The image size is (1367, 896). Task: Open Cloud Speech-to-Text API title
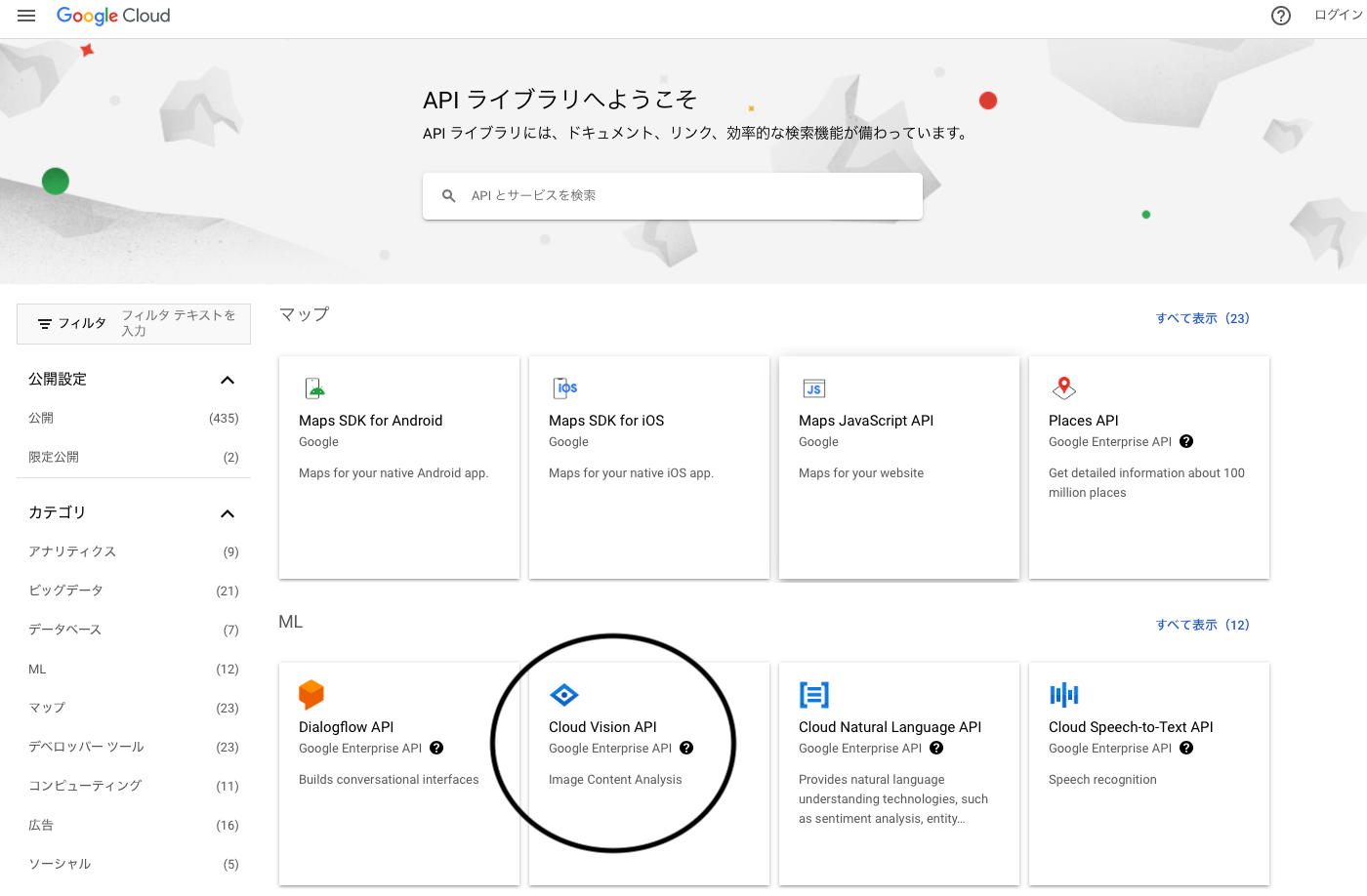[x=1131, y=727]
